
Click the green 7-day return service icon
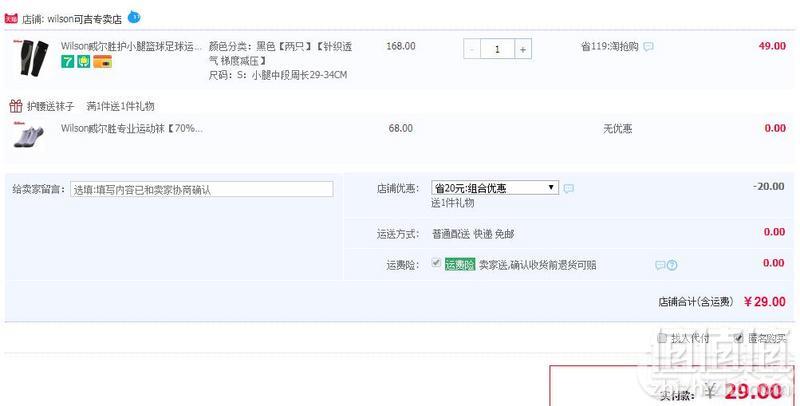tap(67, 62)
